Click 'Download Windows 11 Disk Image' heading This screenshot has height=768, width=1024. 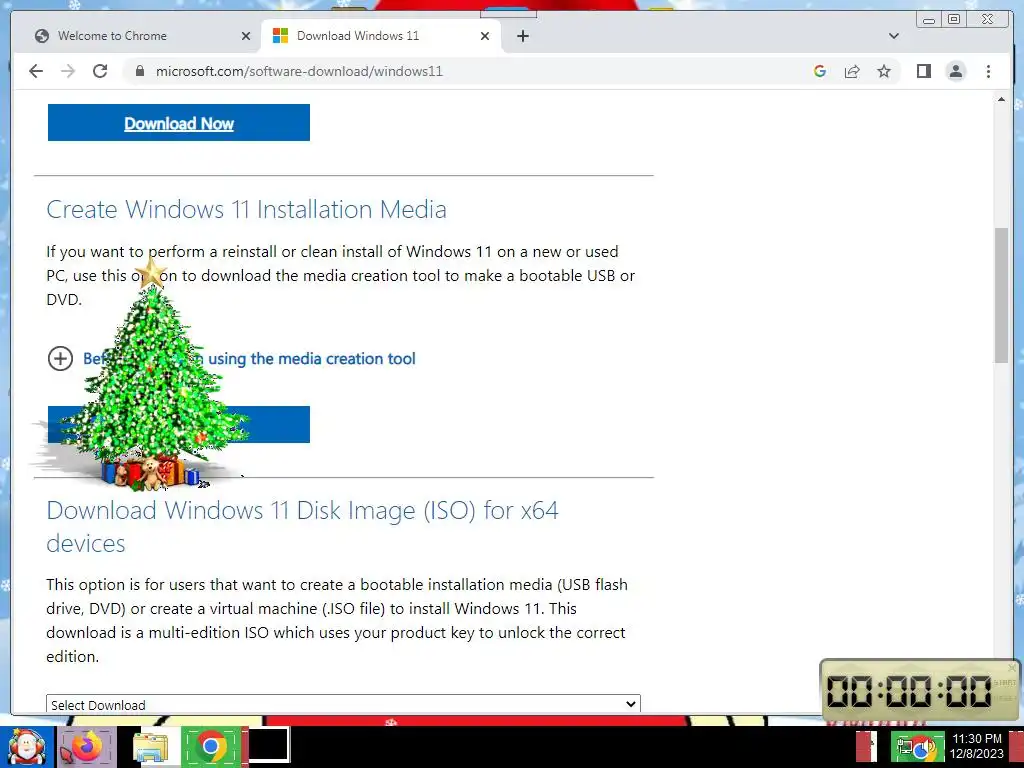click(x=302, y=526)
